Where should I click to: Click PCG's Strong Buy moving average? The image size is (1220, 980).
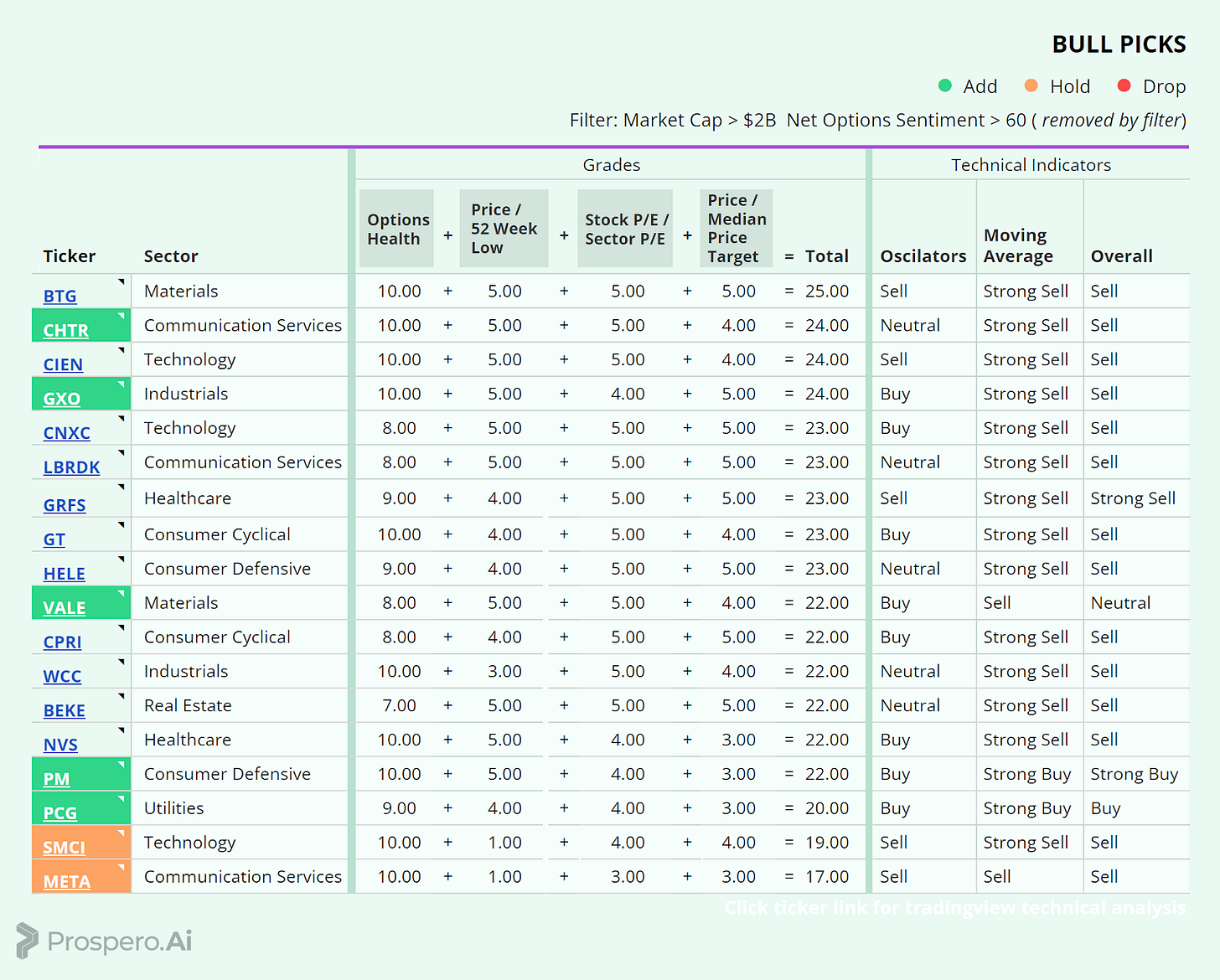click(1027, 808)
